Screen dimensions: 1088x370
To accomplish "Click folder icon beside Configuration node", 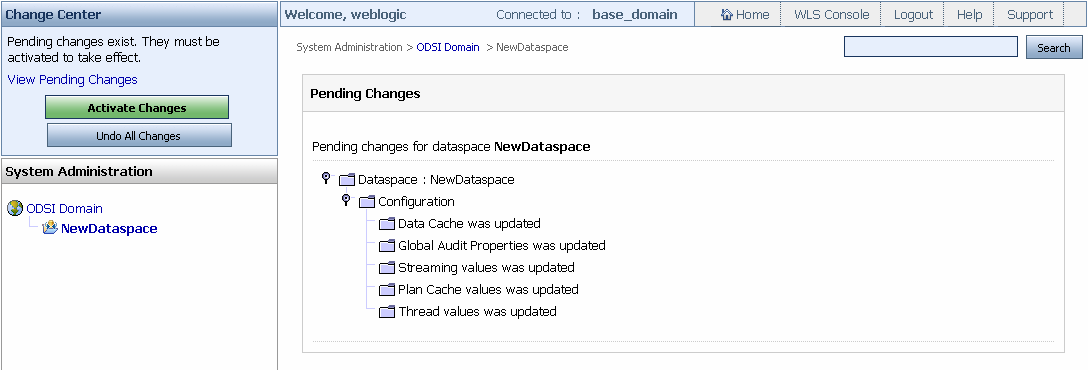I will point(367,202).
